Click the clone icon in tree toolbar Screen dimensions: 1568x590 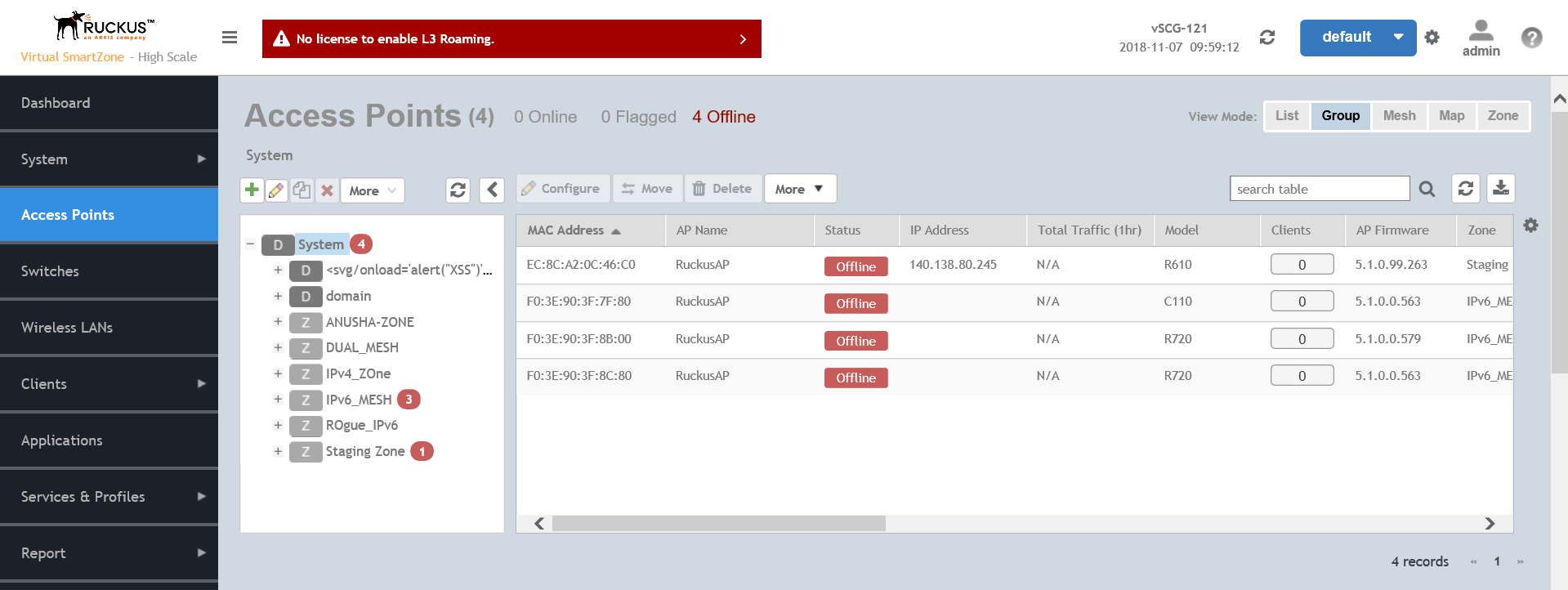point(302,190)
